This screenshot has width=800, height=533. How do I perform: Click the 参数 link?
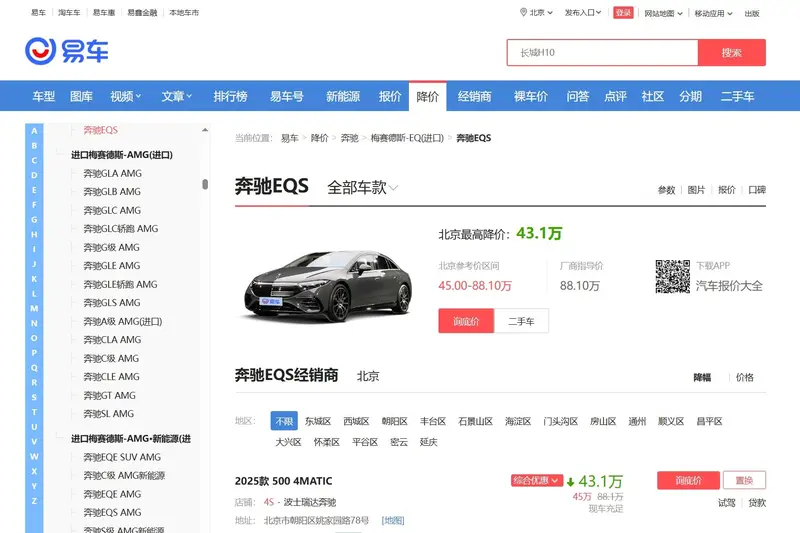coord(666,190)
